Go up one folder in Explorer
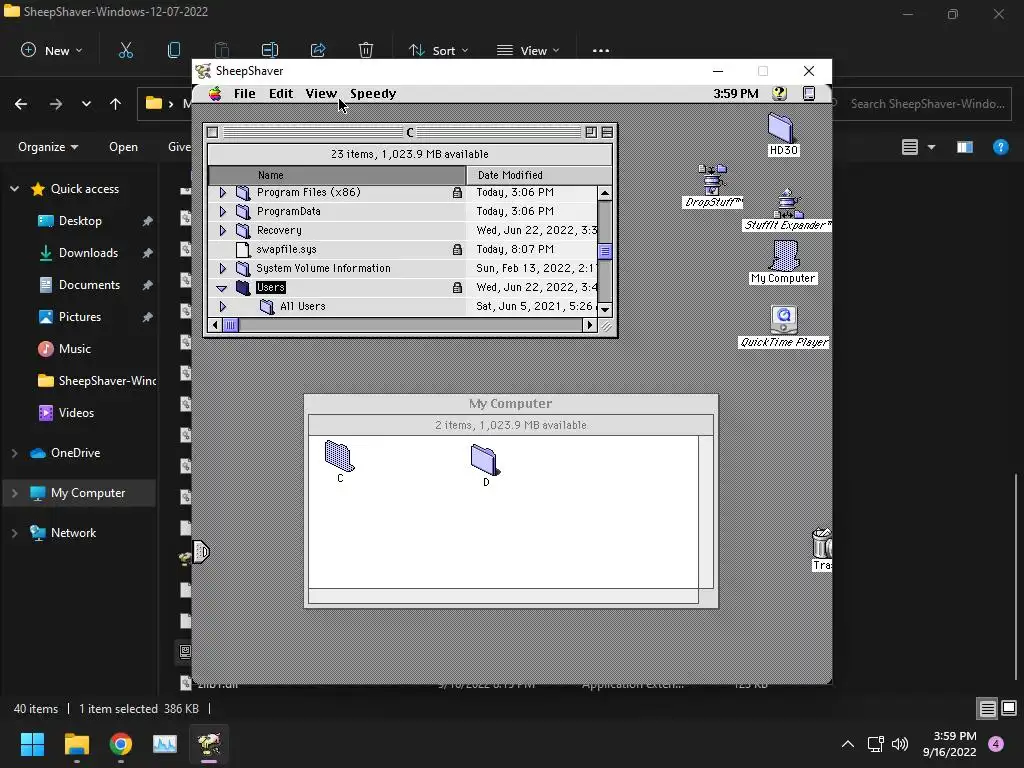 pos(116,104)
